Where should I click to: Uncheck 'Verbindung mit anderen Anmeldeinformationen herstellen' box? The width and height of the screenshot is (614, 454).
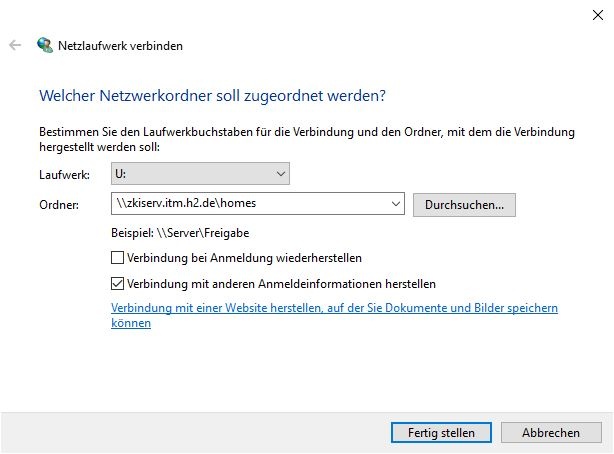tap(118, 284)
